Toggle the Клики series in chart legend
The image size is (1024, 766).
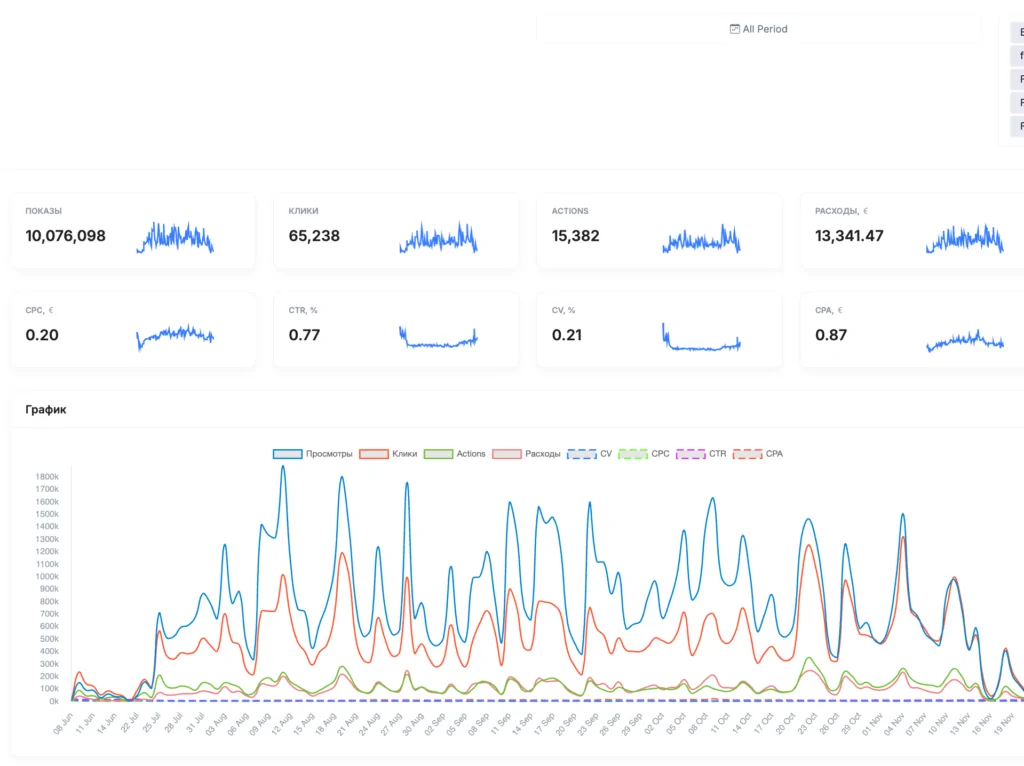(x=388, y=454)
